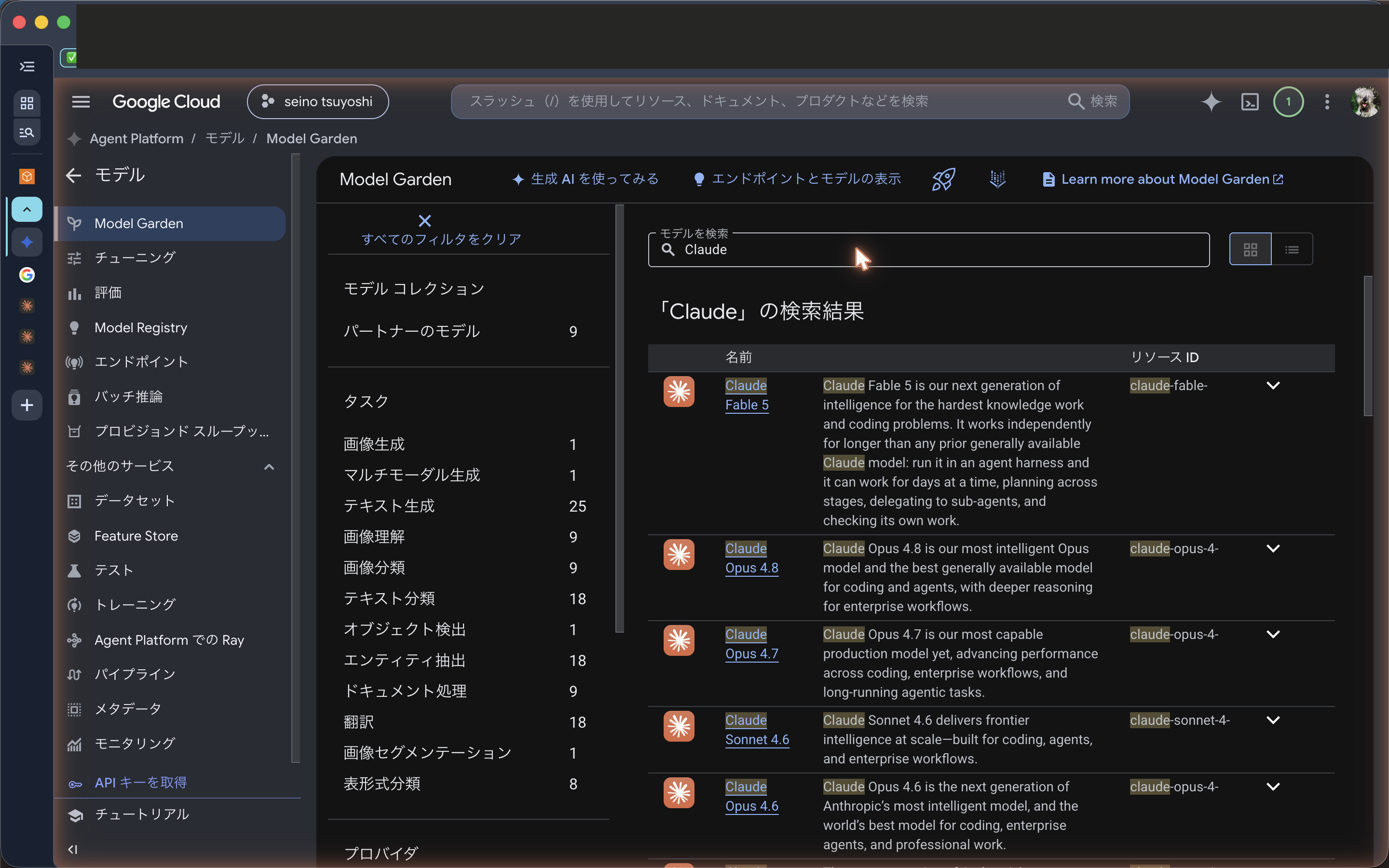This screenshot has width=1389, height=868.
Task: Switch to grid view of models
Action: coord(1250,249)
